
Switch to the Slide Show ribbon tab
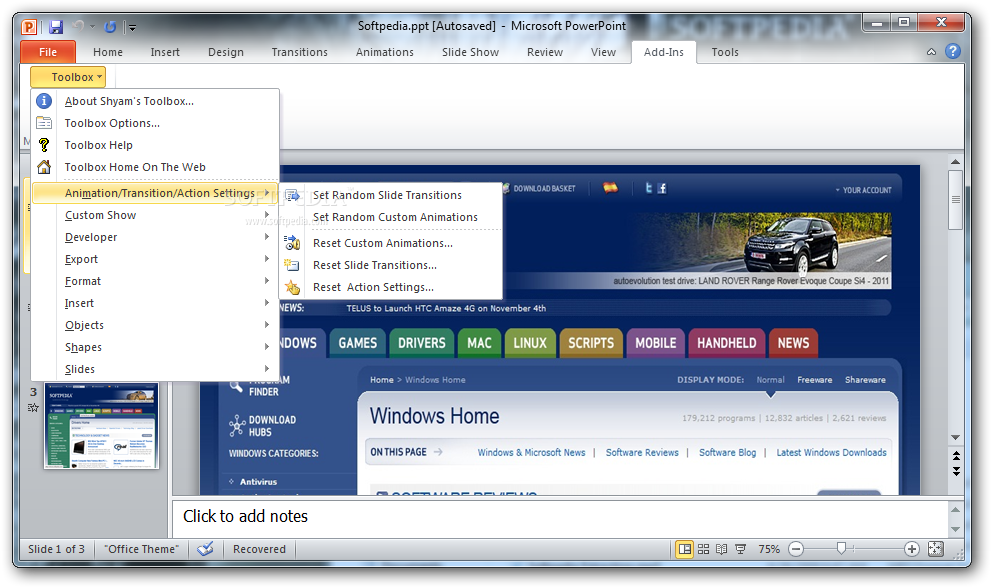pyautogui.click(x=470, y=52)
